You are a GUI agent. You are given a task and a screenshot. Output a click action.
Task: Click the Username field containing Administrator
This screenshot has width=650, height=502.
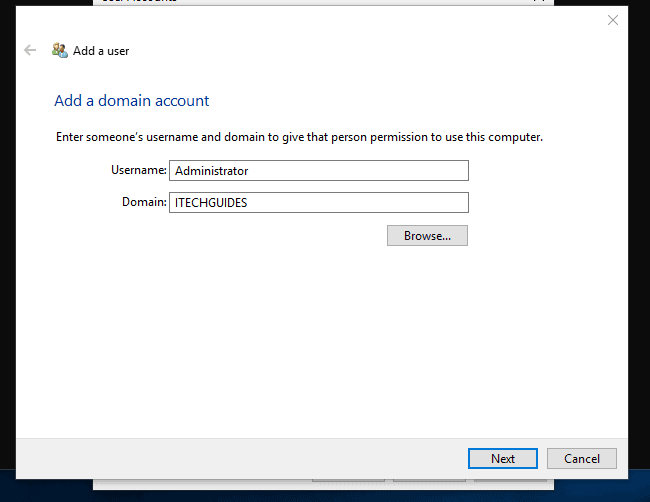tap(318, 171)
